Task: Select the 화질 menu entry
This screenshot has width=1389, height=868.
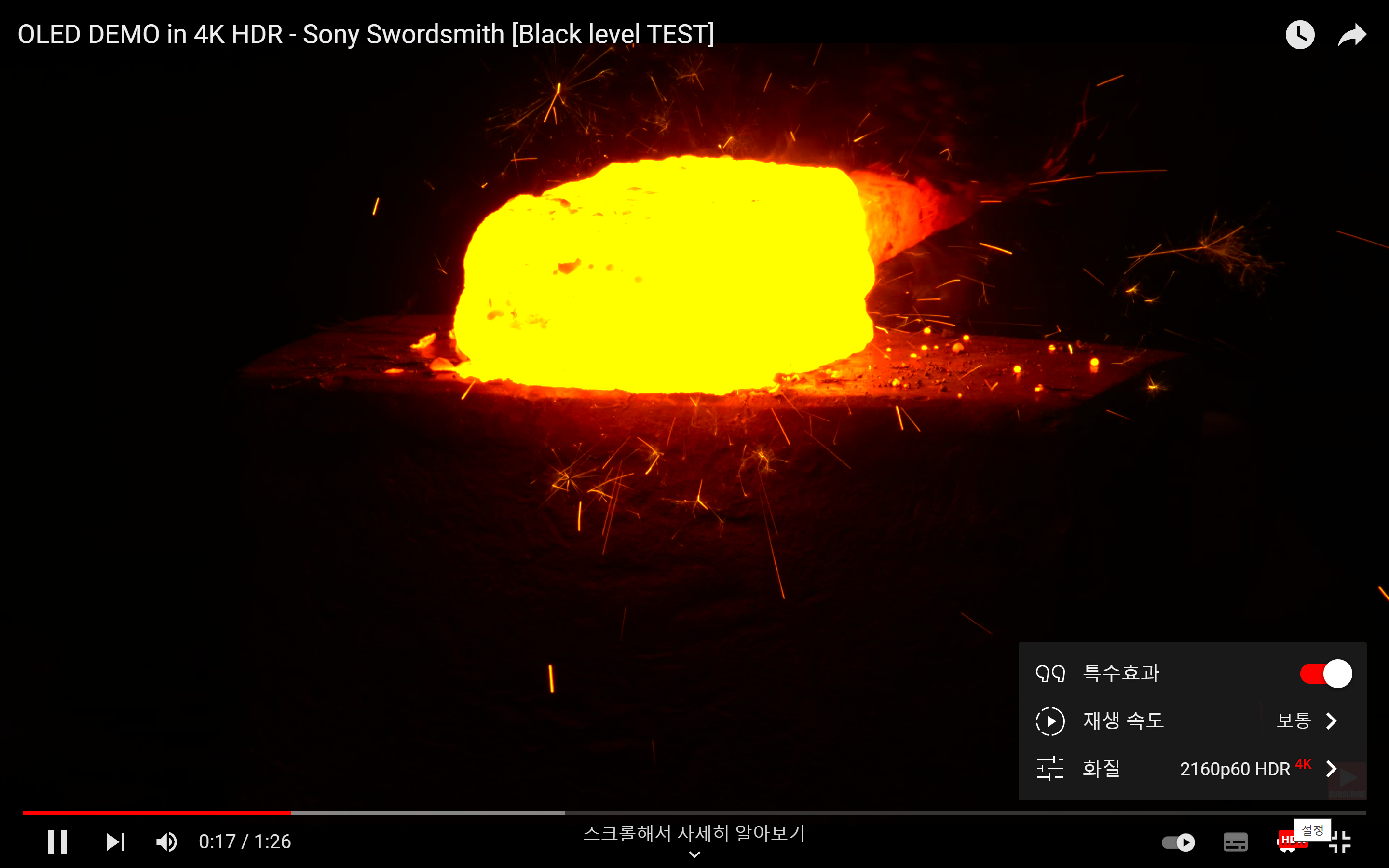Action: point(1101,768)
